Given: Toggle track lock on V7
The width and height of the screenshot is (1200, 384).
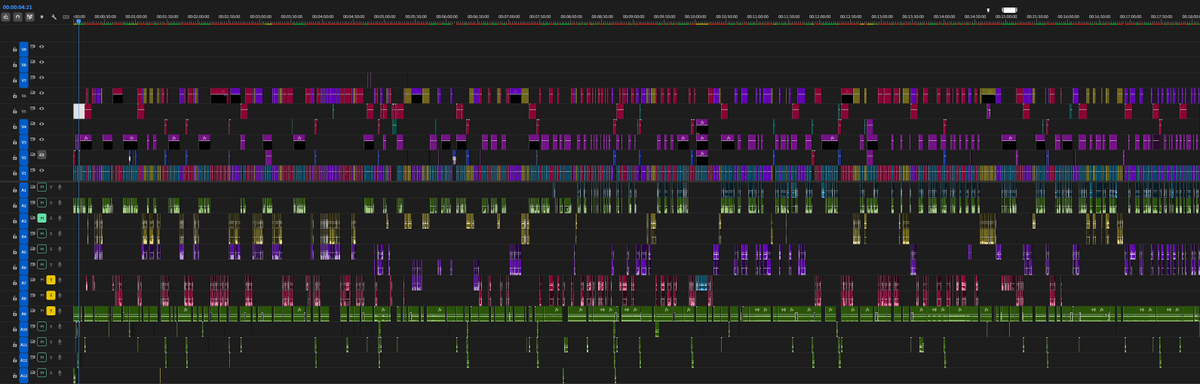Looking at the screenshot, I should point(15,79).
